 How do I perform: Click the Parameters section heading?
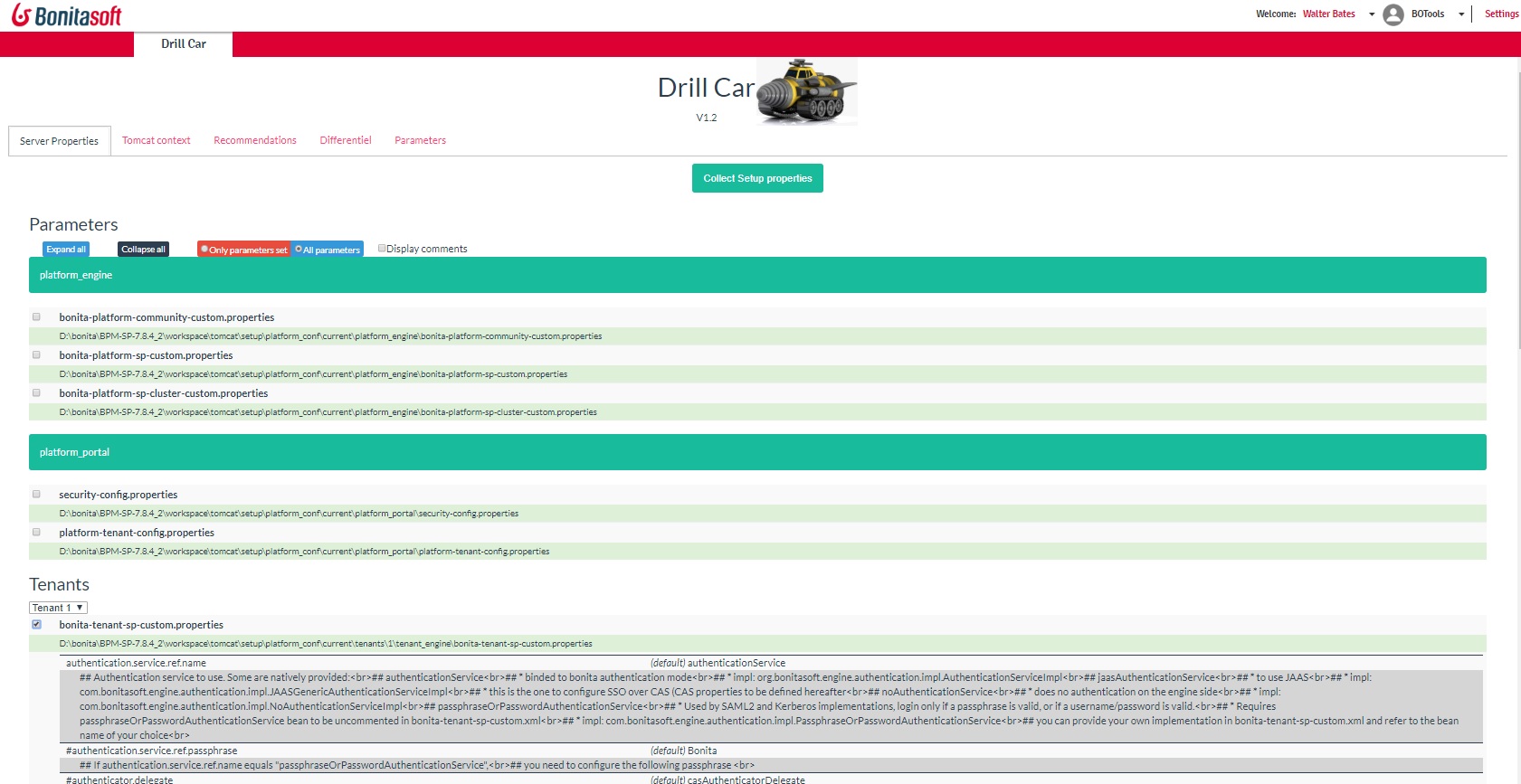73,224
